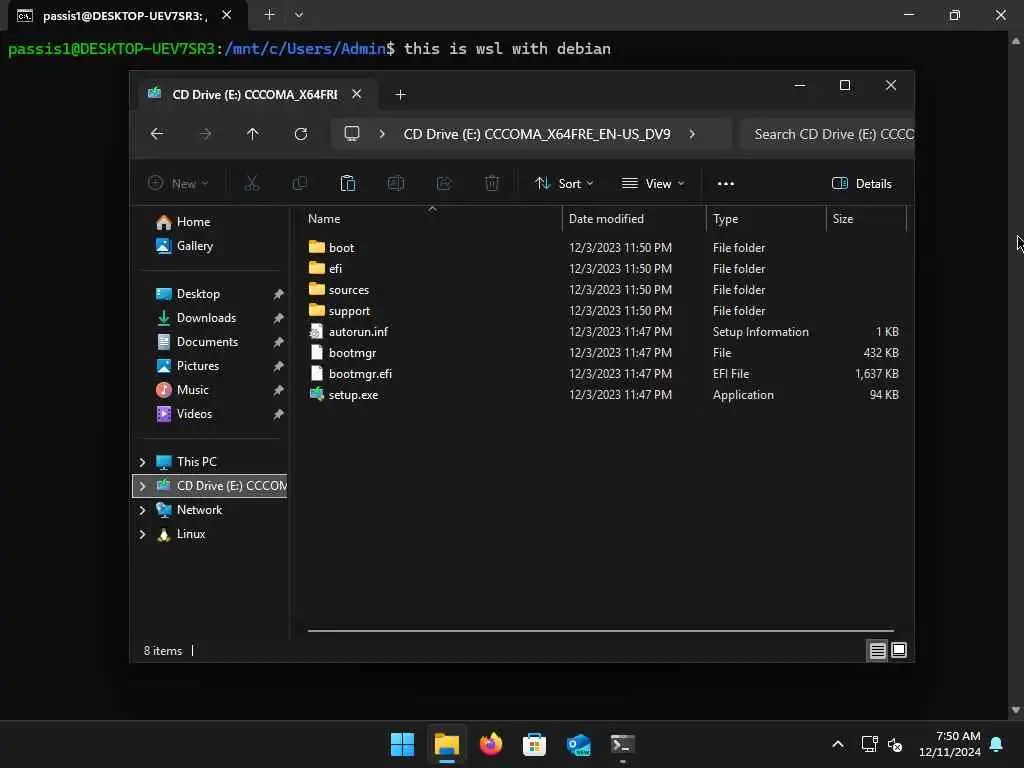This screenshot has width=1024, height=768.
Task: Close the passis1 terminal tab
Action: tap(227, 15)
